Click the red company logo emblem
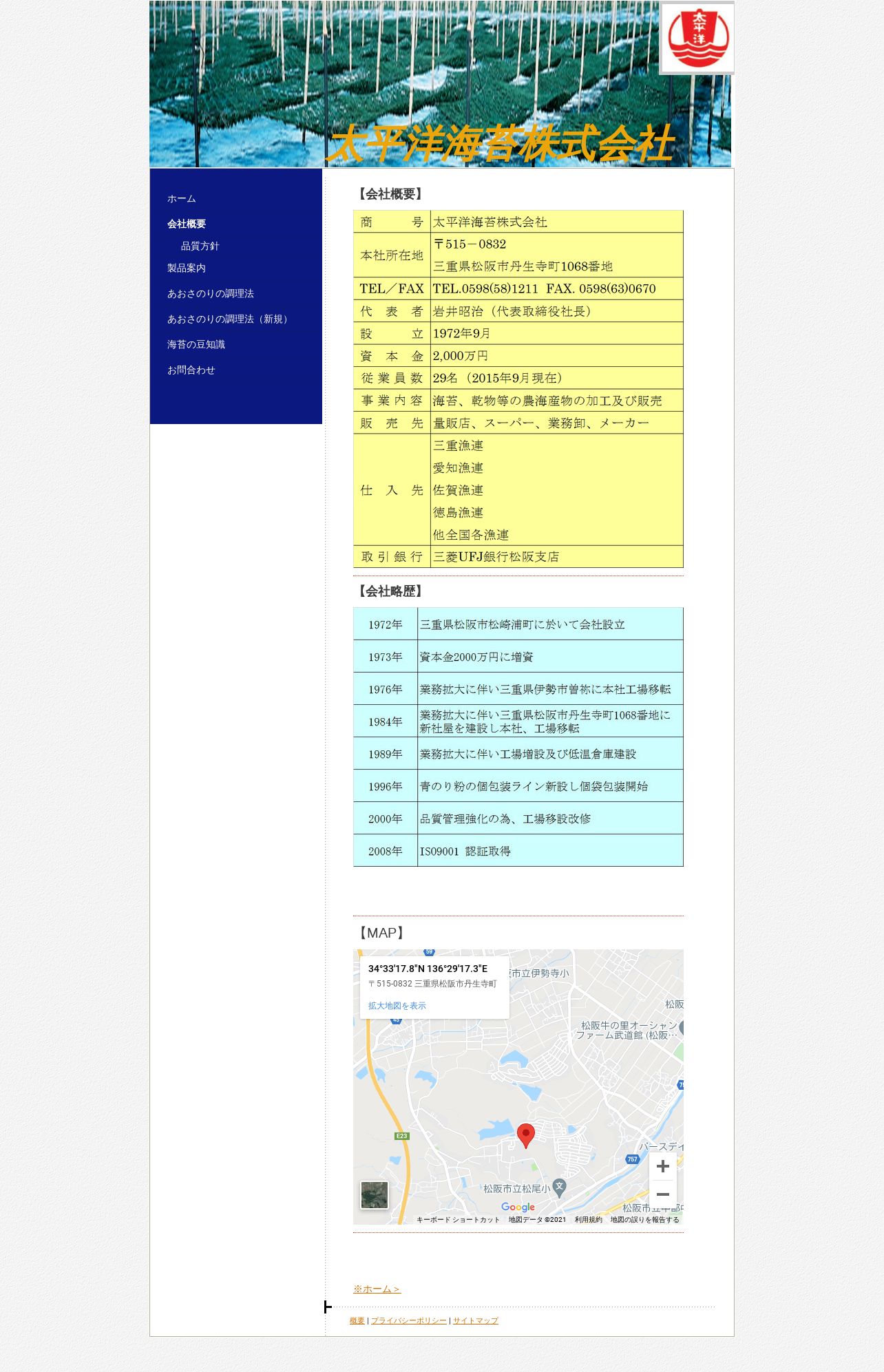Screen dimensions: 884x1372 click(698, 38)
